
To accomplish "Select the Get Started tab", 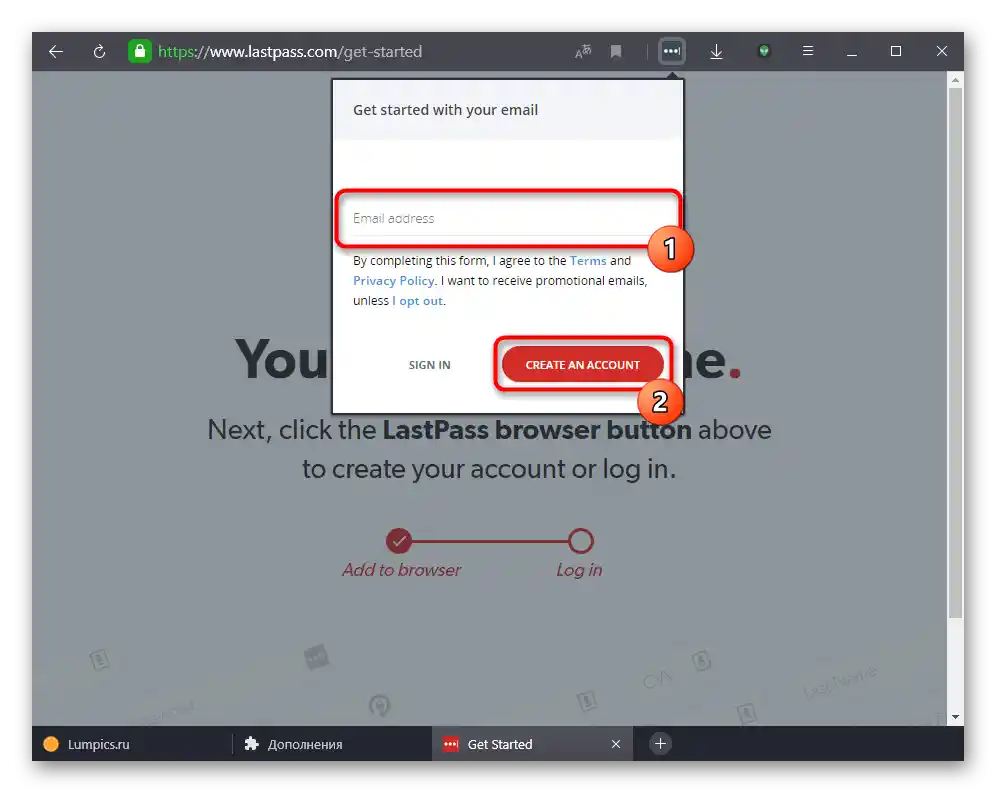I will pyautogui.click(x=532, y=744).
